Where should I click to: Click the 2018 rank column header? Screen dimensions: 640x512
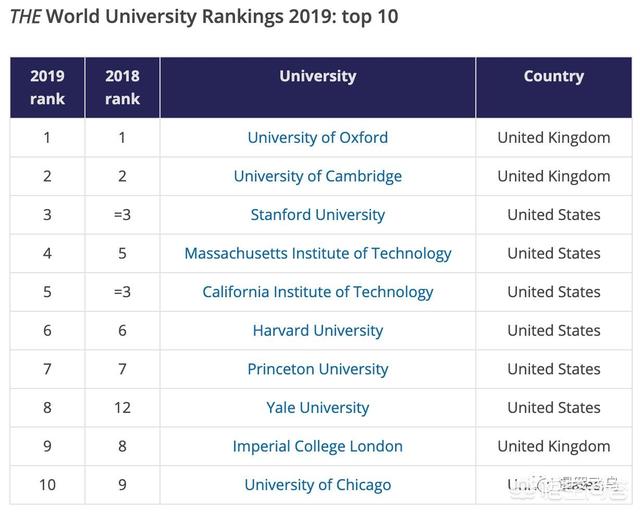click(122, 88)
